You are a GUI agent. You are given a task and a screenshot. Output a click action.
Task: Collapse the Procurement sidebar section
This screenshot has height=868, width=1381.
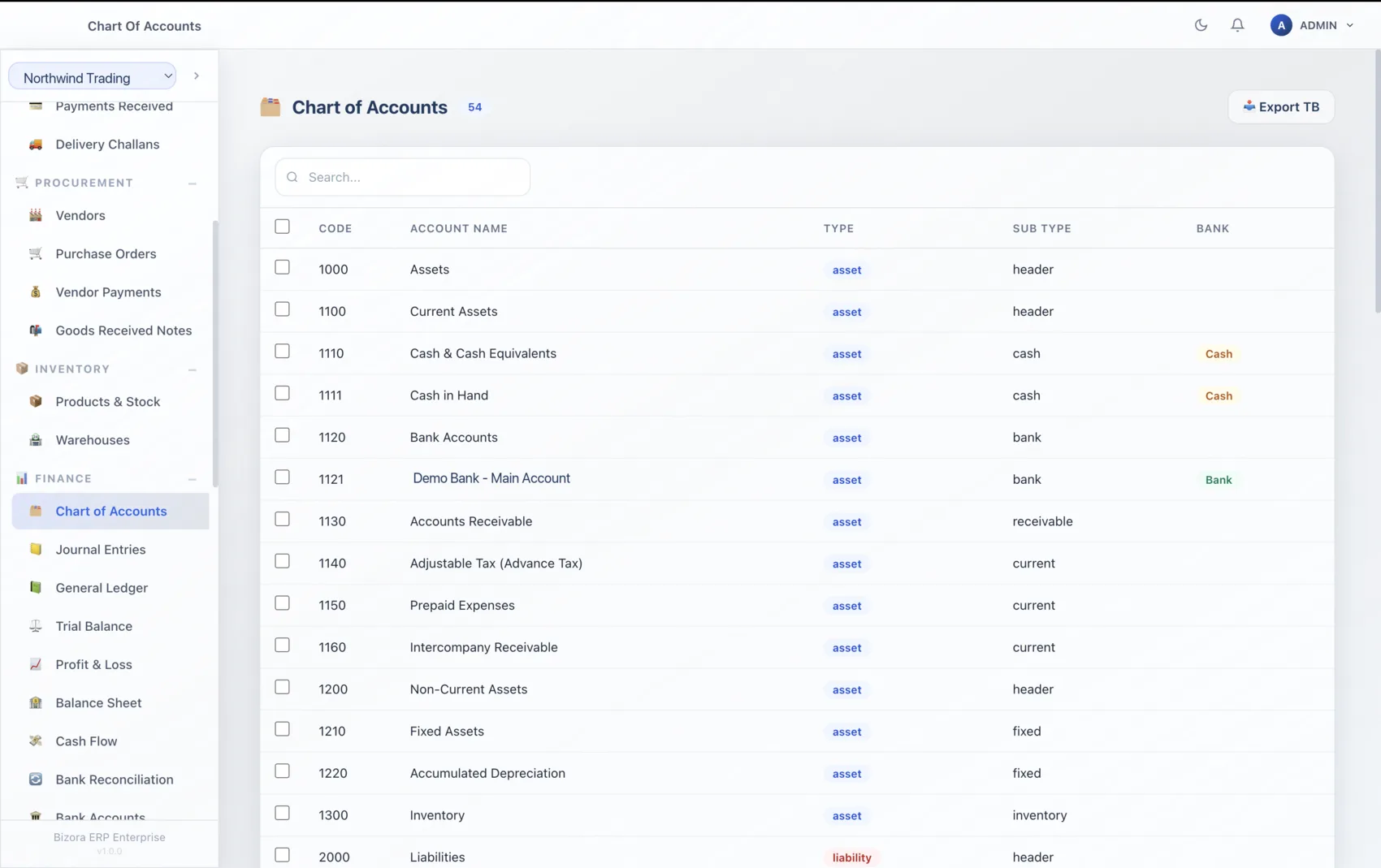click(193, 184)
